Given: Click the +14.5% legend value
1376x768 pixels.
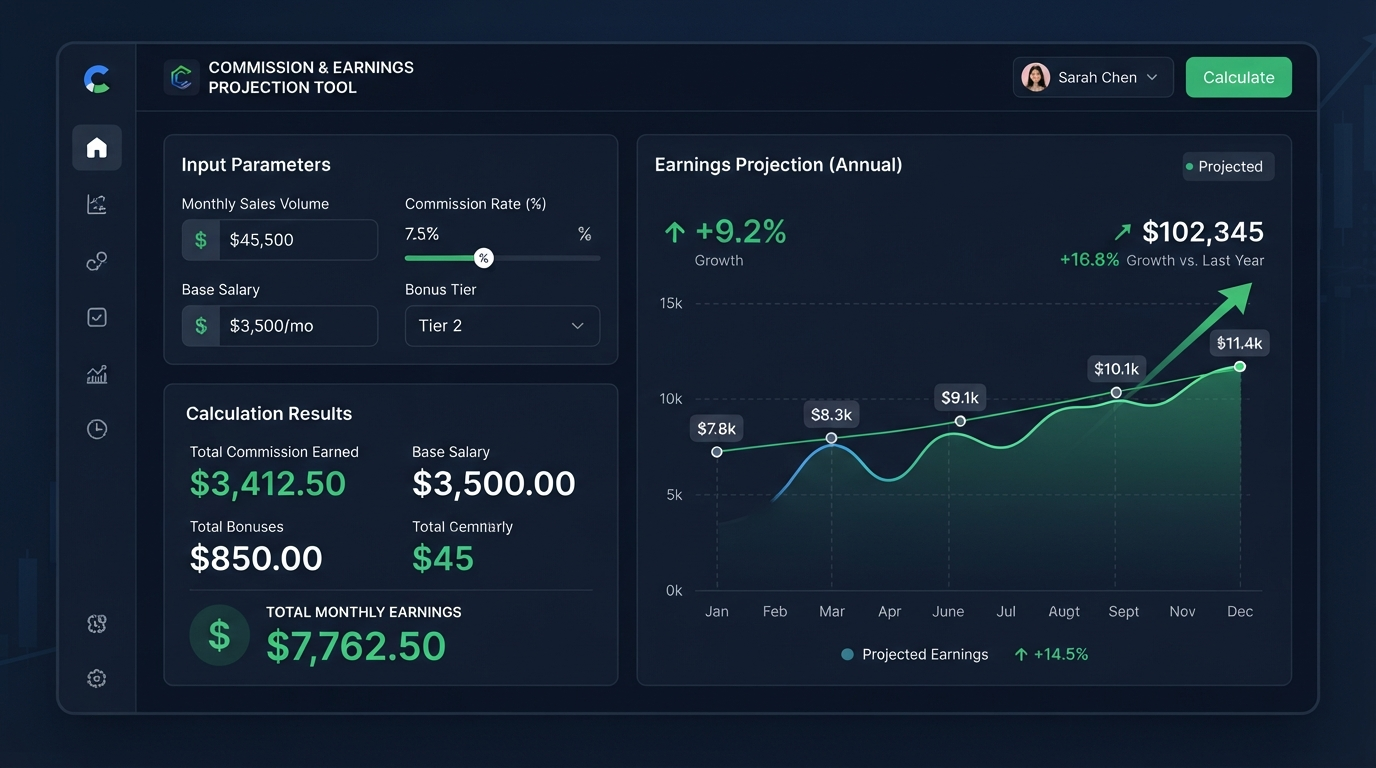Looking at the screenshot, I should [x=1061, y=654].
